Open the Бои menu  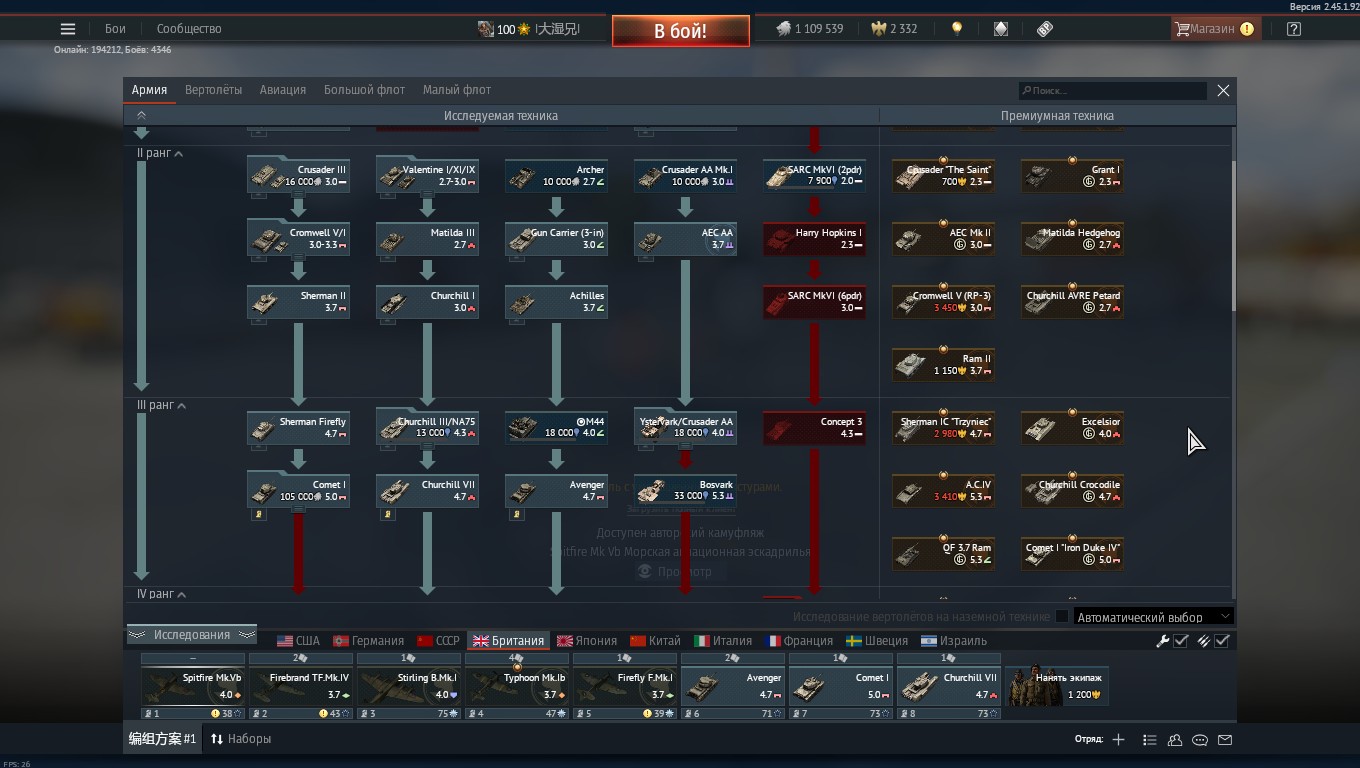tap(115, 29)
